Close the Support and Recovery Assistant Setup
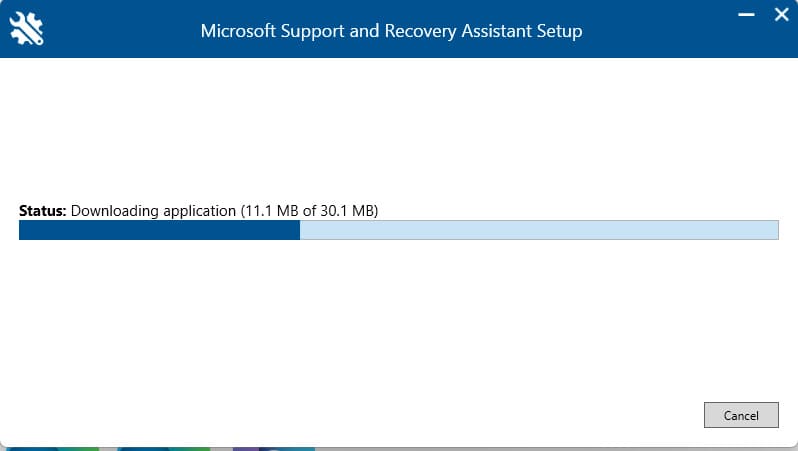This screenshot has width=798, height=451. (x=781, y=15)
